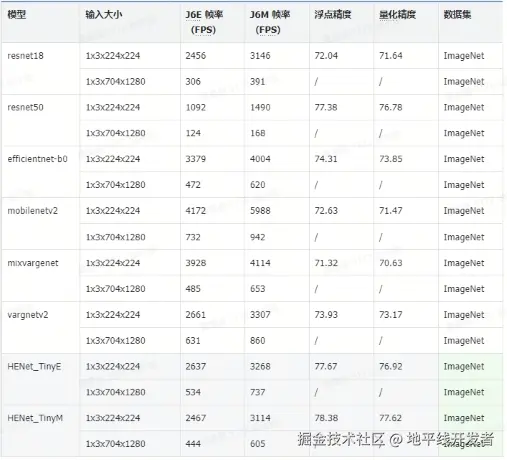Click the frame rate value 620
507x460 pixels.
click(x=258, y=185)
